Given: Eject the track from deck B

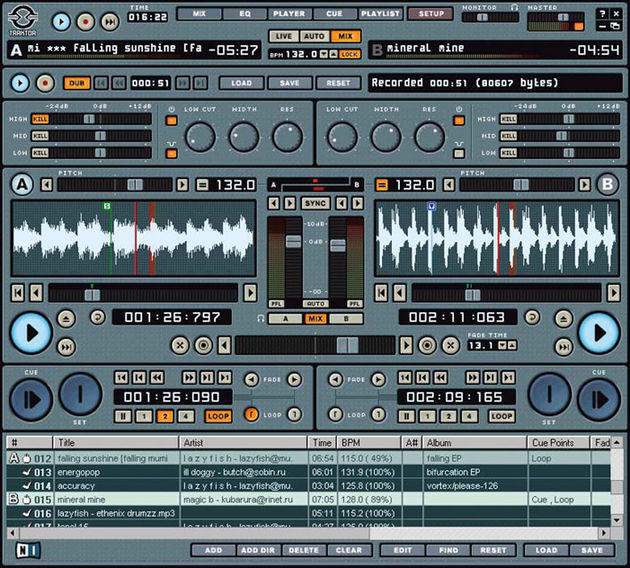Looking at the screenshot, I should [564, 319].
